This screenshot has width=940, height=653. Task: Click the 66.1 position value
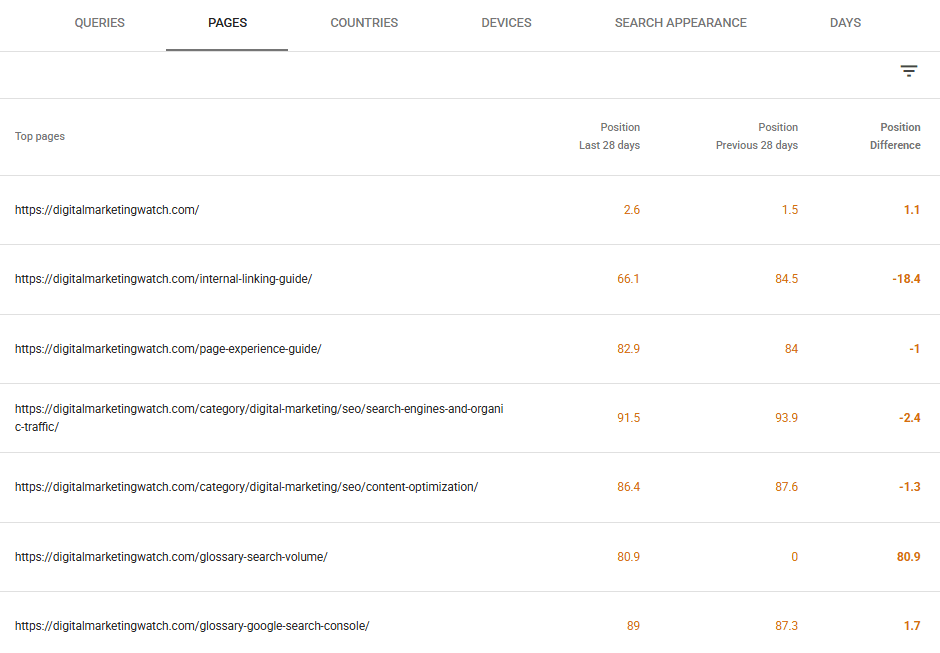click(628, 279)
